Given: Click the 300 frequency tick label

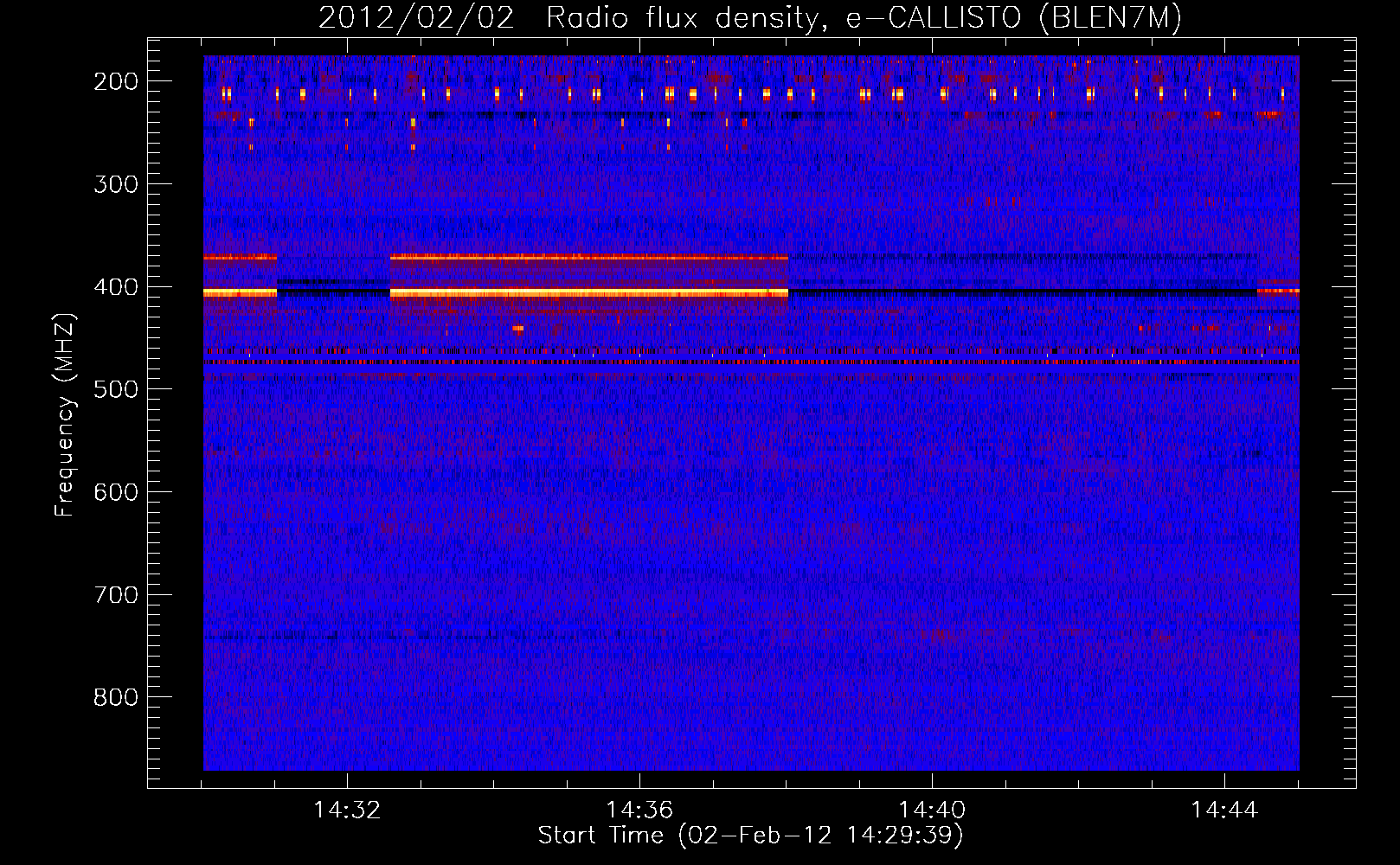Looking at the screenshot, I should click(116, 184).
